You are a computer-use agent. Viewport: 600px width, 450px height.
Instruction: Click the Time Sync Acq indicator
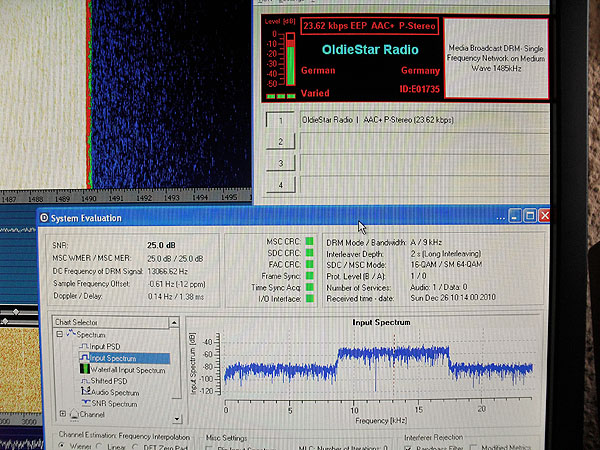310,287
